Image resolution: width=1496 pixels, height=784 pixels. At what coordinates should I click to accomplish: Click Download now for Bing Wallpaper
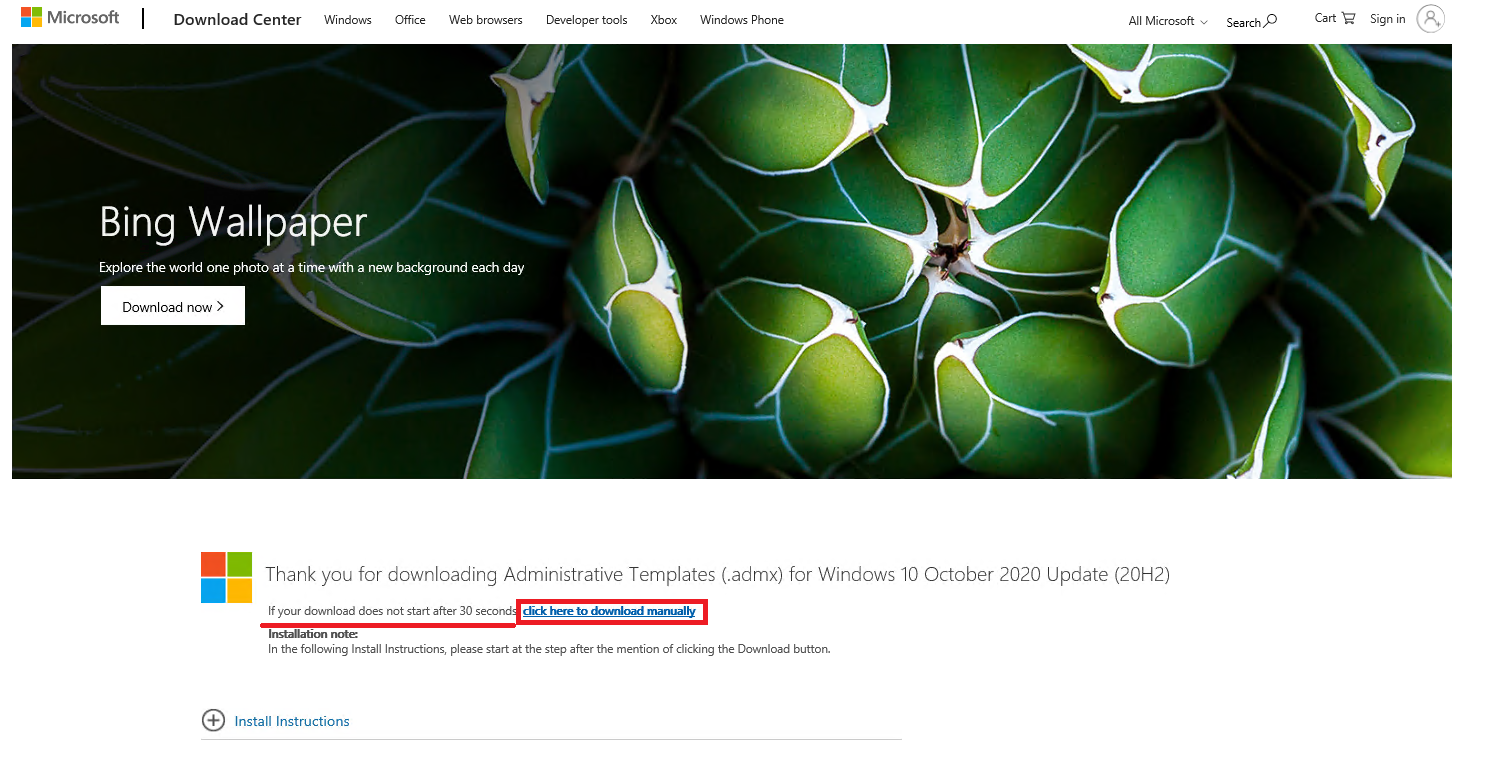click(173, 306)
